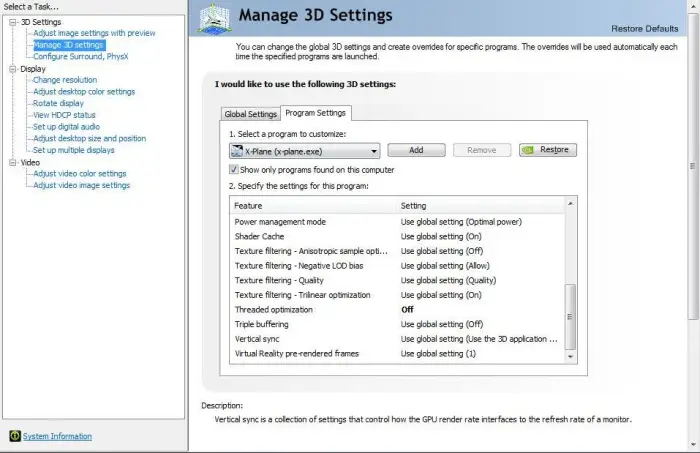Open Set up digital audio
This screenshot has width=700, height=453.
67,127
